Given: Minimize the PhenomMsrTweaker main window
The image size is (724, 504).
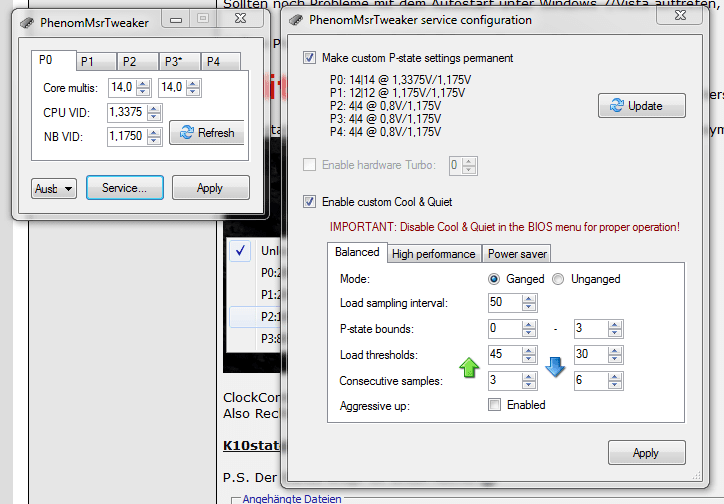Looking at the screenshot, I should coord(176,19).
